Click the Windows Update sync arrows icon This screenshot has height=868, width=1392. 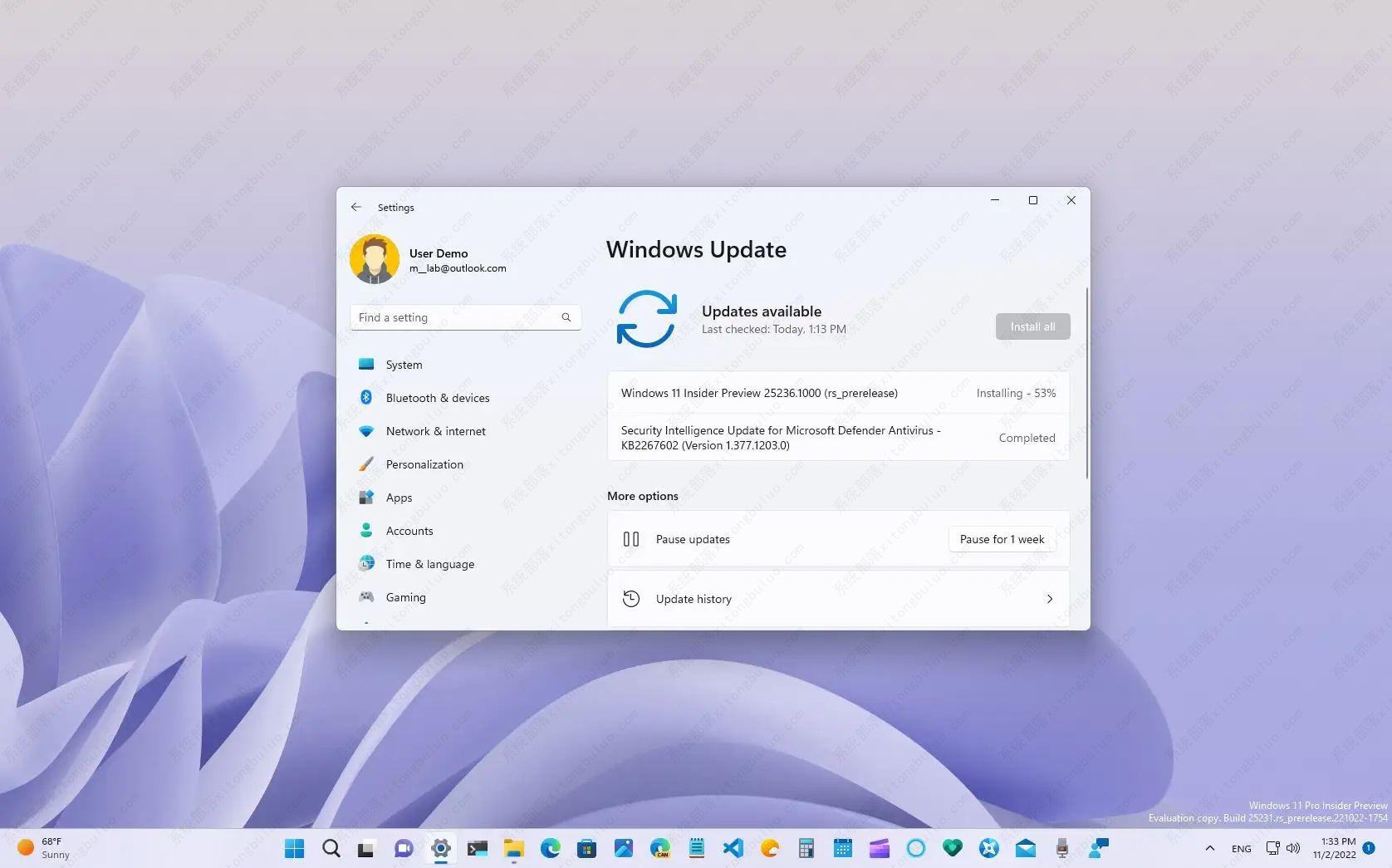pyautogui.click(x=646, y=319)
